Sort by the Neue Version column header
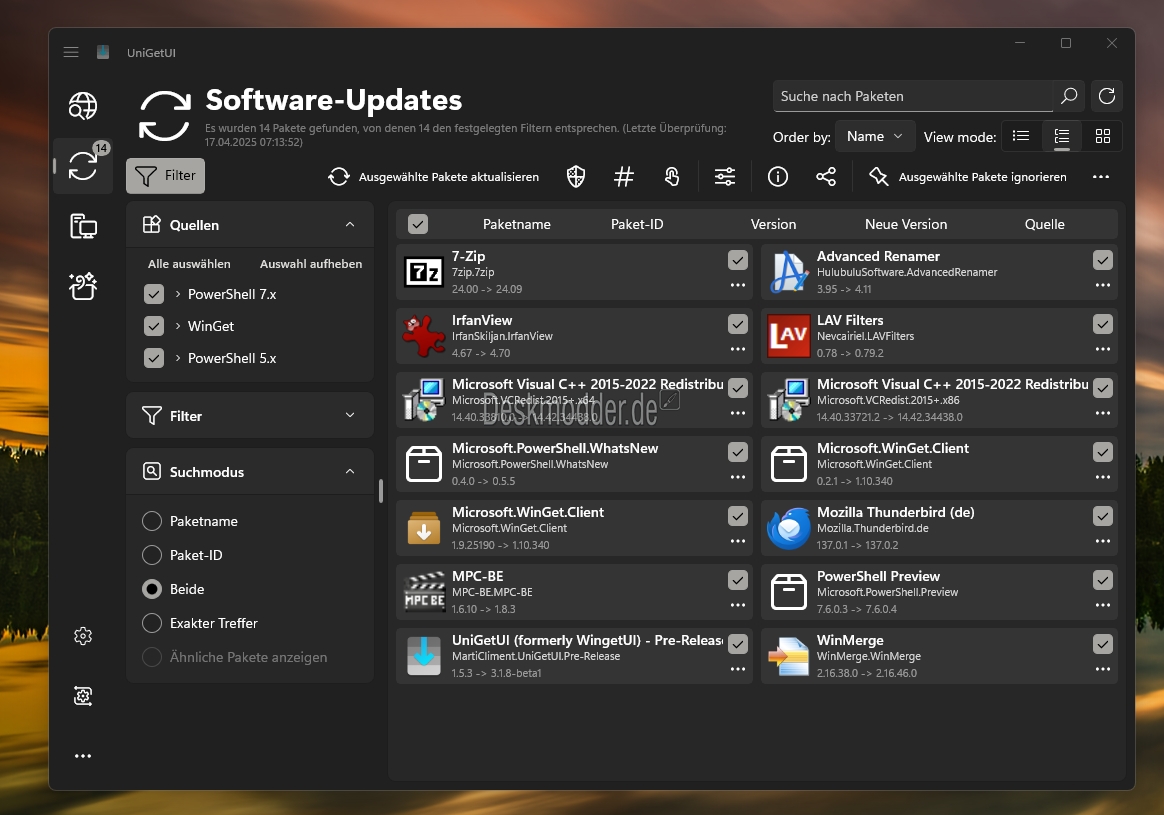 [906, 224]
